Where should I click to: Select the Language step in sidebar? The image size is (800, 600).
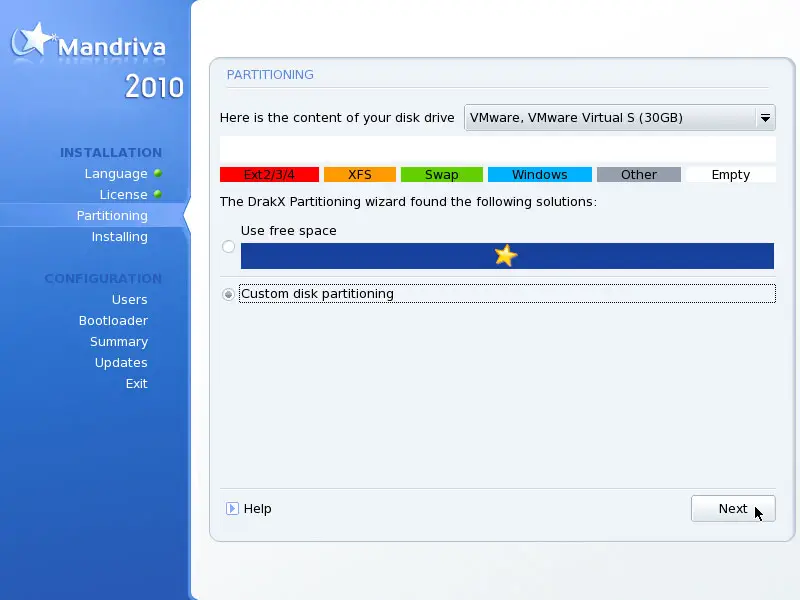[116, 173]
